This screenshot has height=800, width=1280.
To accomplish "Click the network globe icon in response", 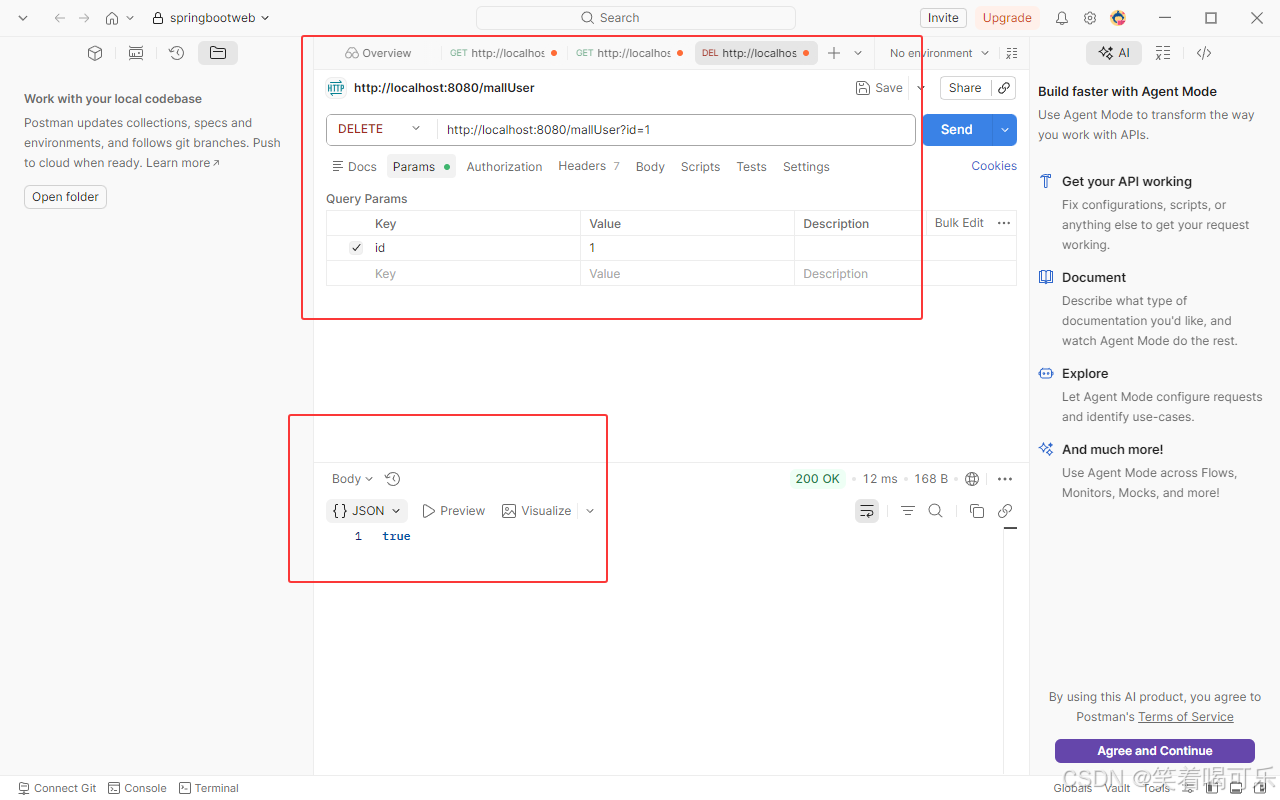I will (972, 479).
